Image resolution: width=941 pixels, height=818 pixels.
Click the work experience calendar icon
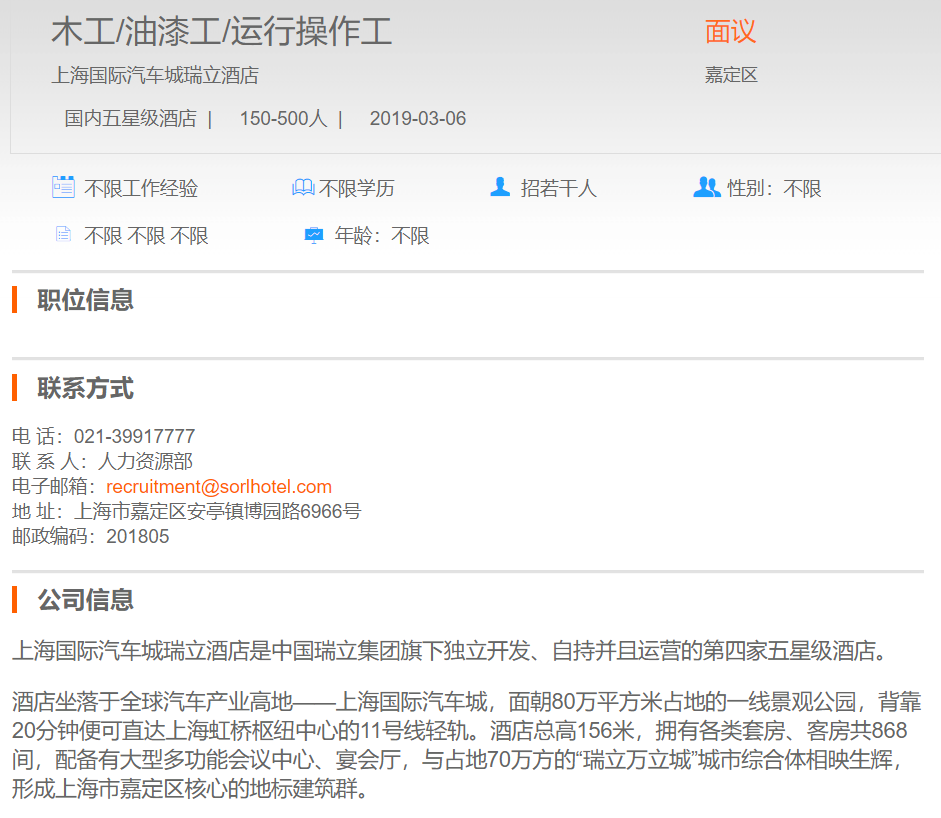63,187
